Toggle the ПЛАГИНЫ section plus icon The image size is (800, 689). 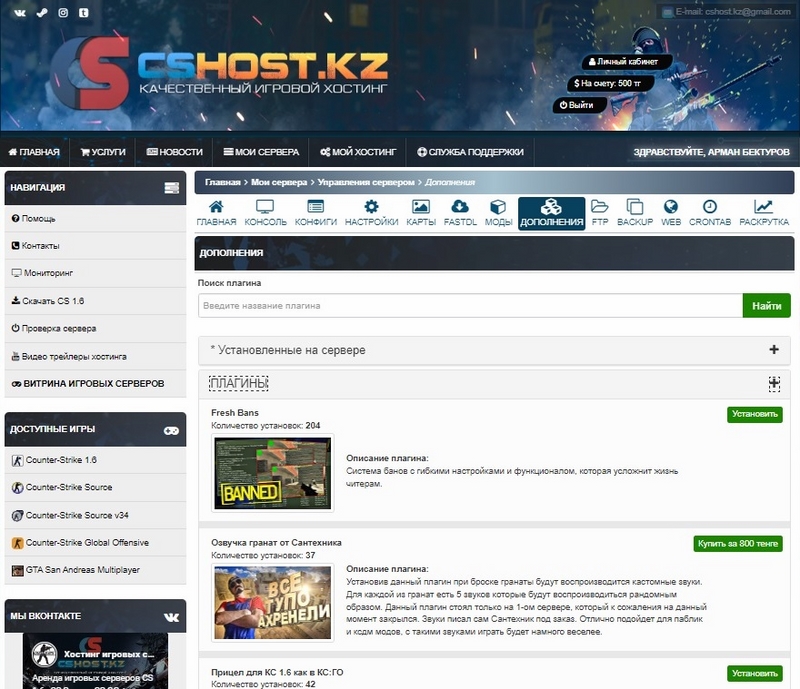click(x=774, y=383)
